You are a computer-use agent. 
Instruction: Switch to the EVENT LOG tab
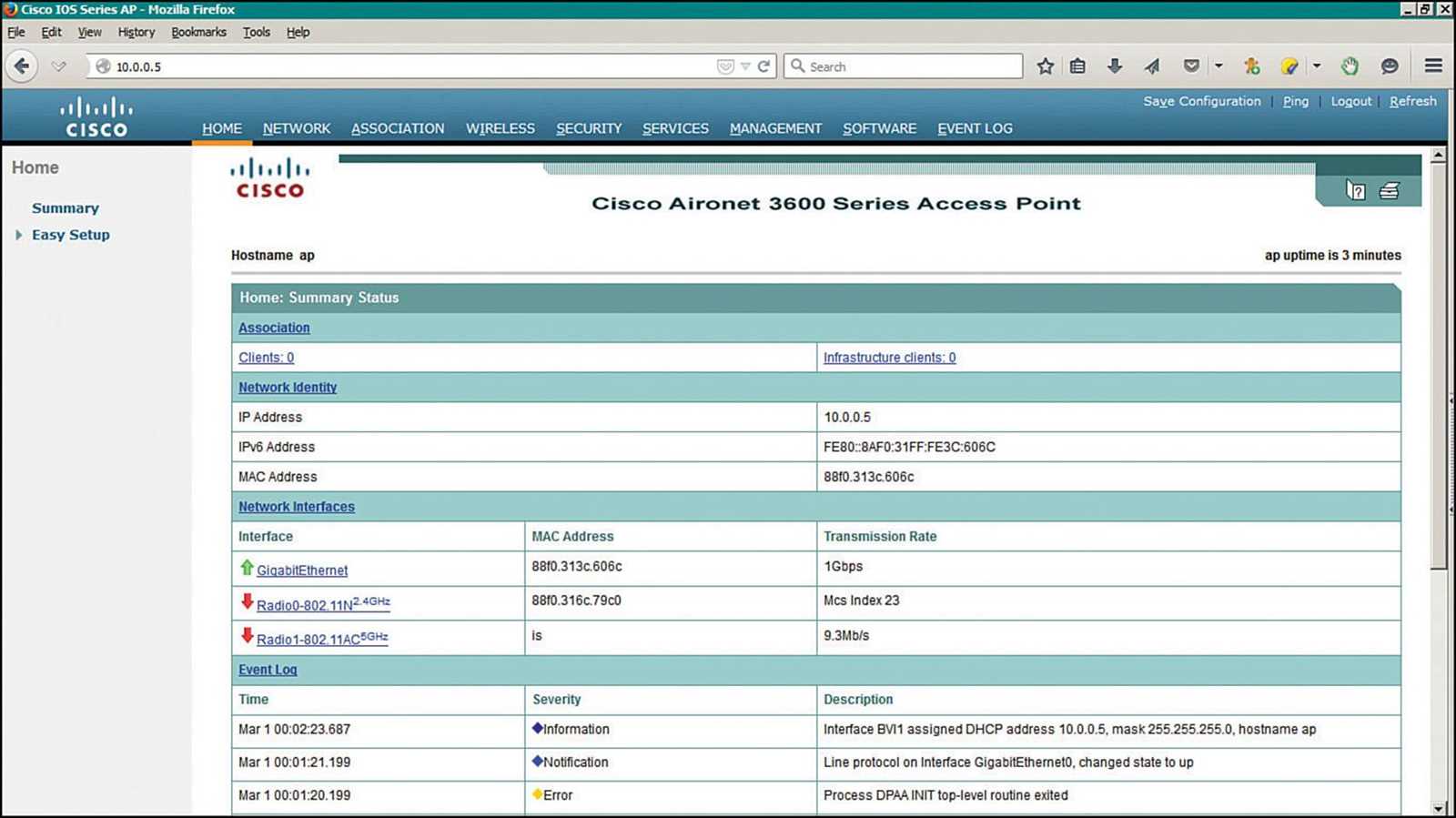pyautogui.click(x=975, y=128)
